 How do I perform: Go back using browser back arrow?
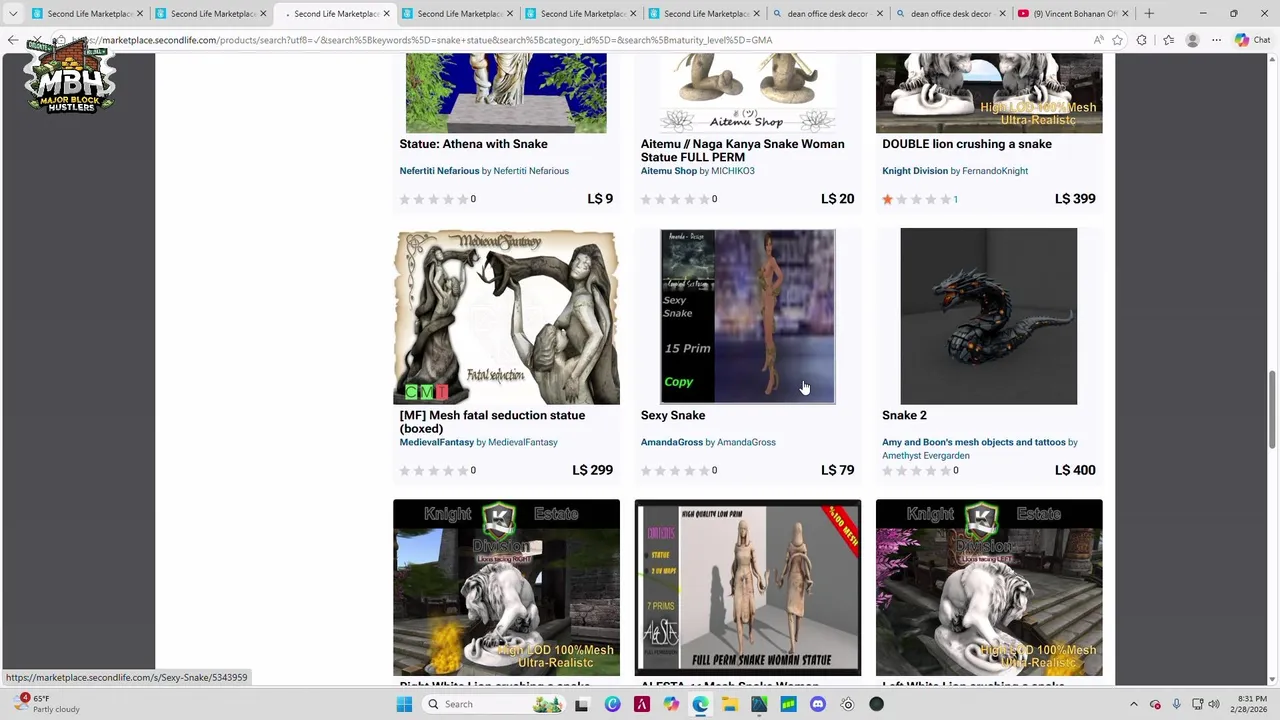tap(13, 40)
